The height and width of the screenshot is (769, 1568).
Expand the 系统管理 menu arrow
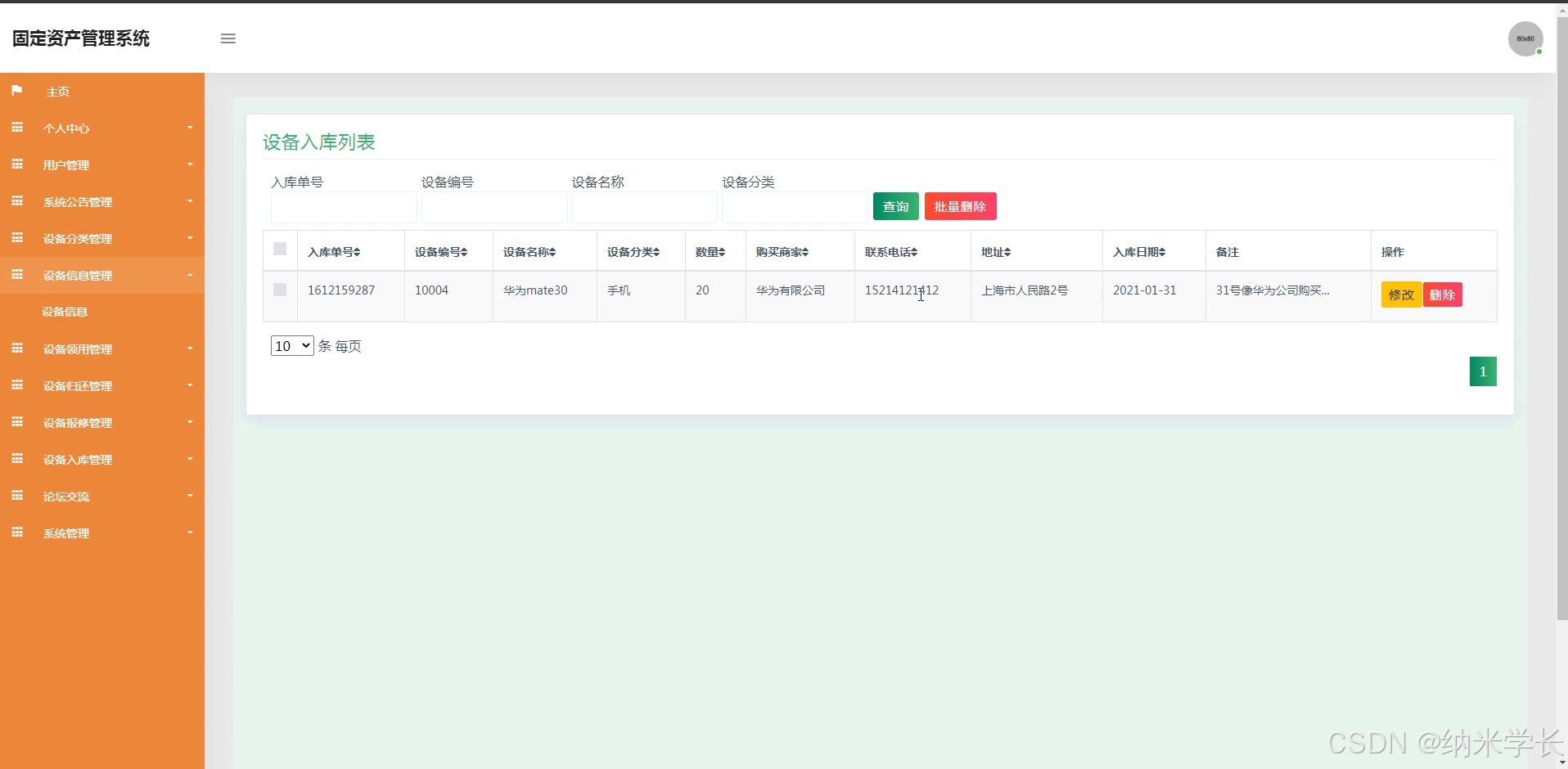[190, 533]
